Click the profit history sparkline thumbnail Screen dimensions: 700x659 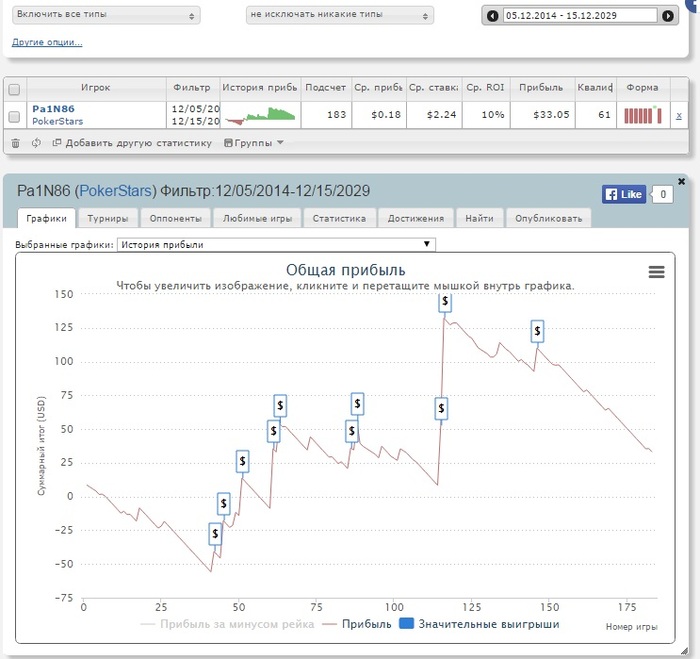[x=260, y=115]
